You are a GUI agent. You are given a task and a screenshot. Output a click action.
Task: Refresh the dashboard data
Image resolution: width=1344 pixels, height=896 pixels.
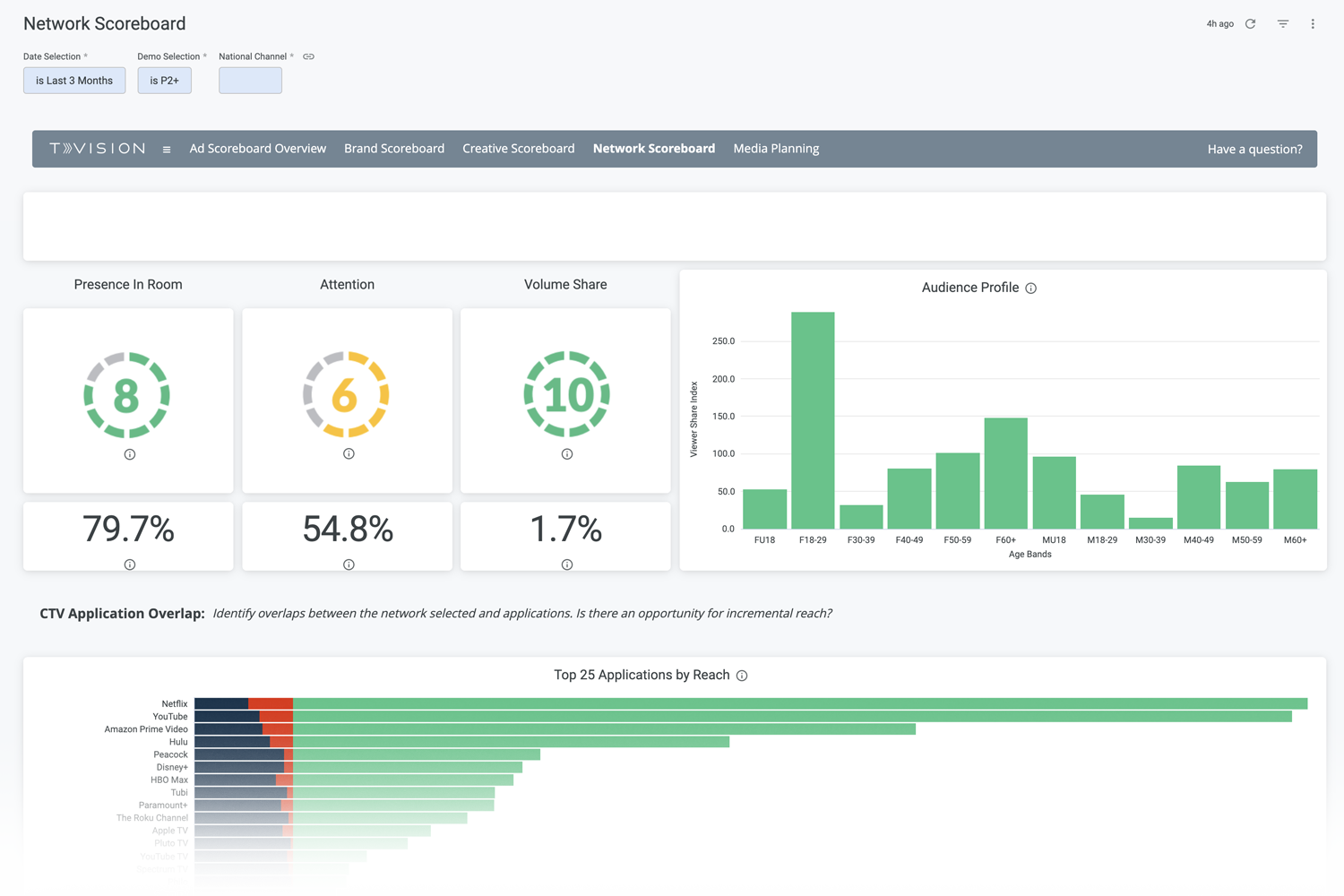[1251, 23]
